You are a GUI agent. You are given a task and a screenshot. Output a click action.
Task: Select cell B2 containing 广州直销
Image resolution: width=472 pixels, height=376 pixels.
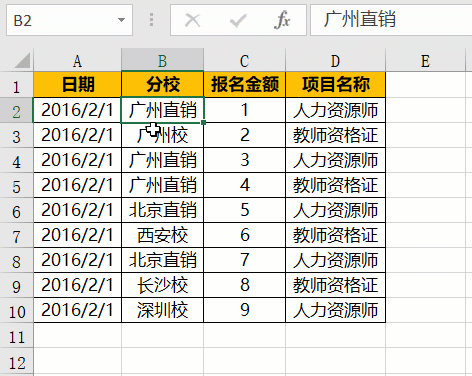coord(162,110)
